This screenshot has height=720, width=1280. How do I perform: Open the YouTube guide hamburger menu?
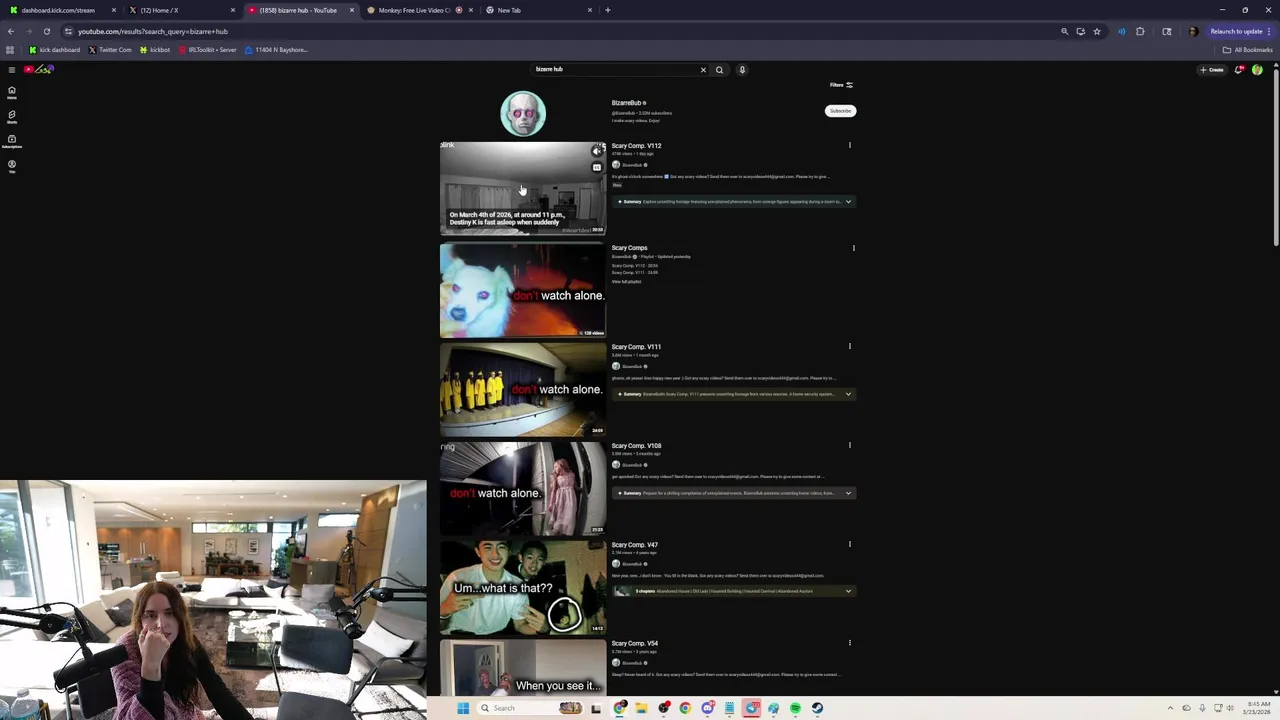click(x=12, y=69)
